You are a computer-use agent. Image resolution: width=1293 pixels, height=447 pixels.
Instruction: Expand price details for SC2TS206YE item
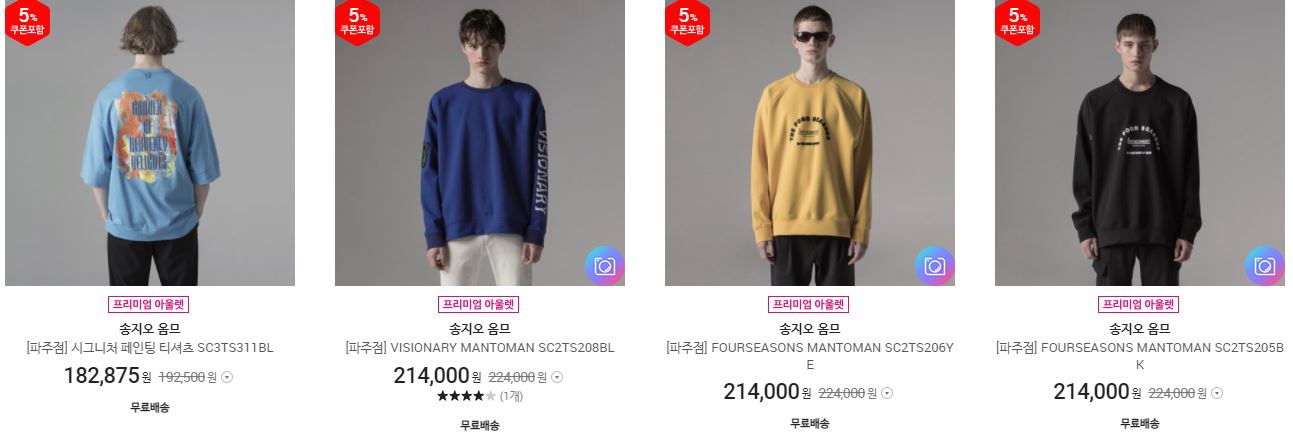pyautogui.click(x=887, y=393)
